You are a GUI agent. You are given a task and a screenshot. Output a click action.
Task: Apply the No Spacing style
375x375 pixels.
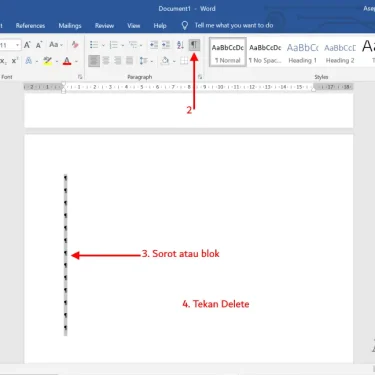coord(265,53)
